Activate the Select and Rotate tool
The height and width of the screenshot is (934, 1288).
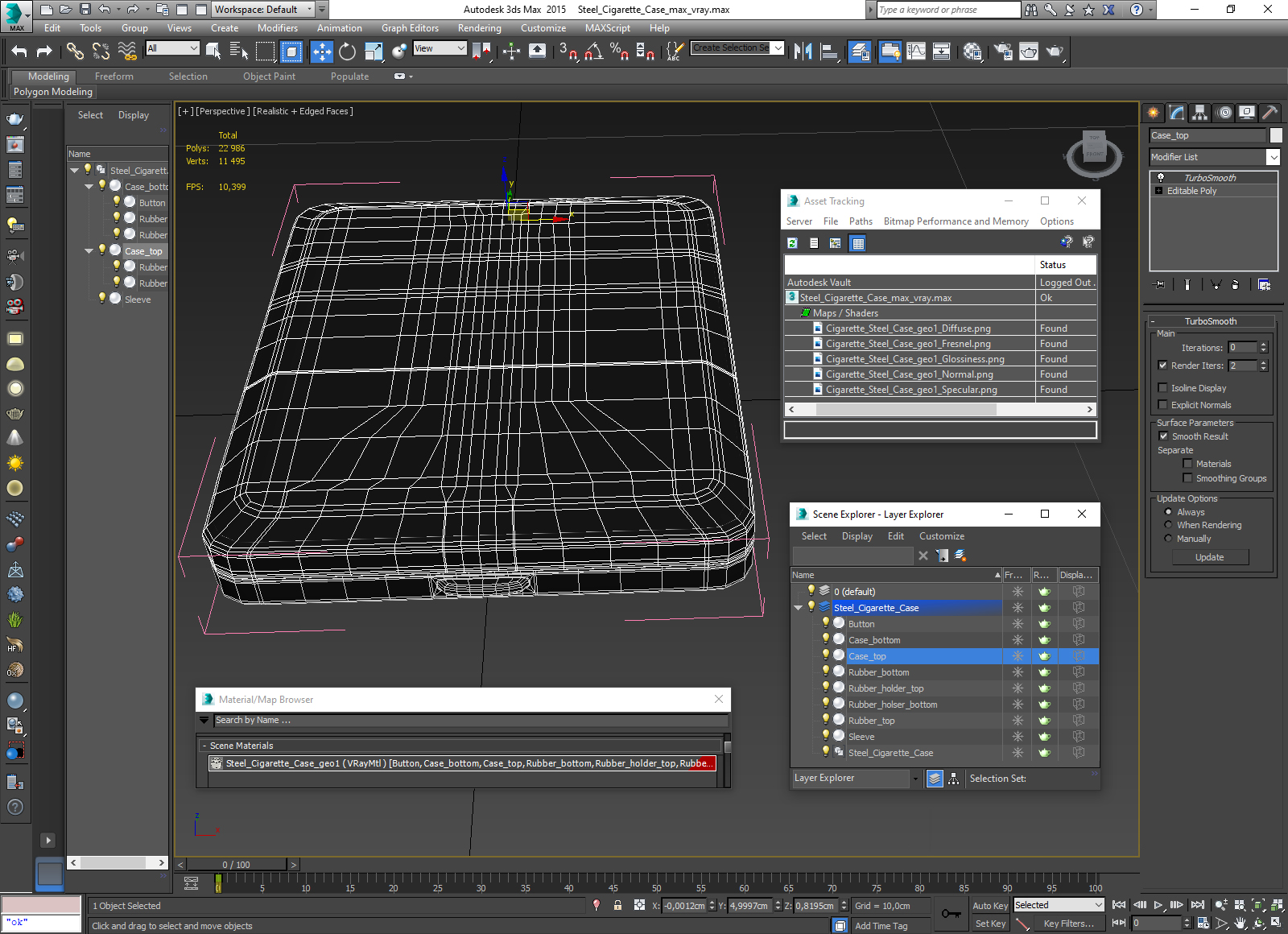(x=347, y=52)
